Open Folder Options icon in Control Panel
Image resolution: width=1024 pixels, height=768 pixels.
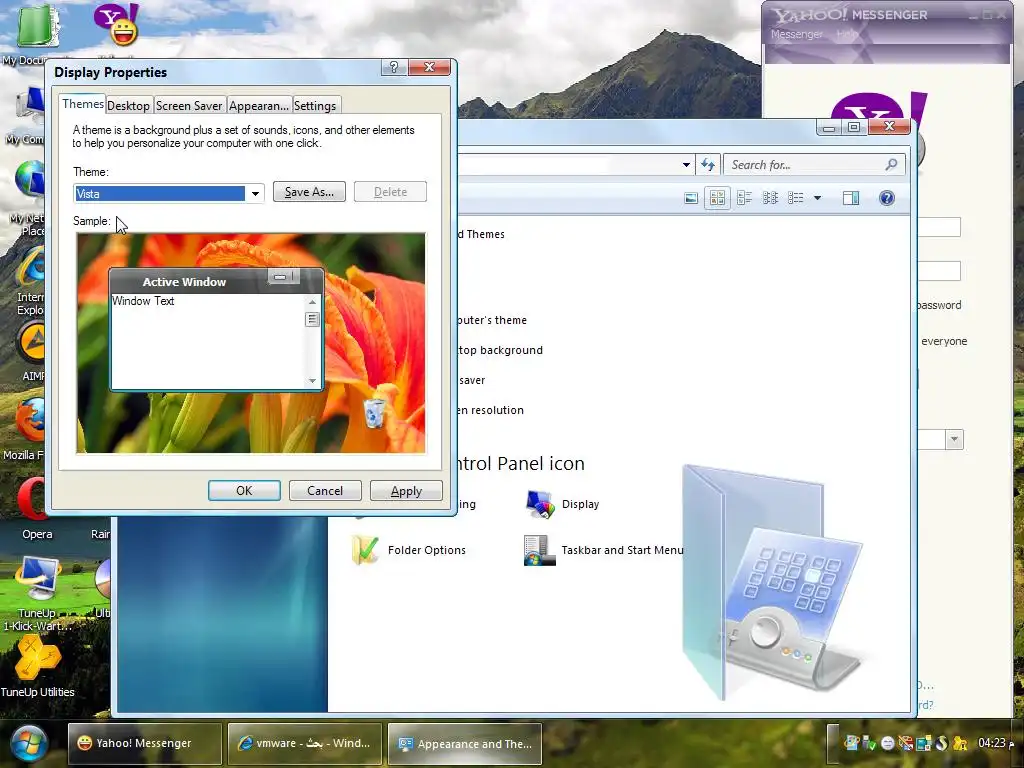[408, 550]
